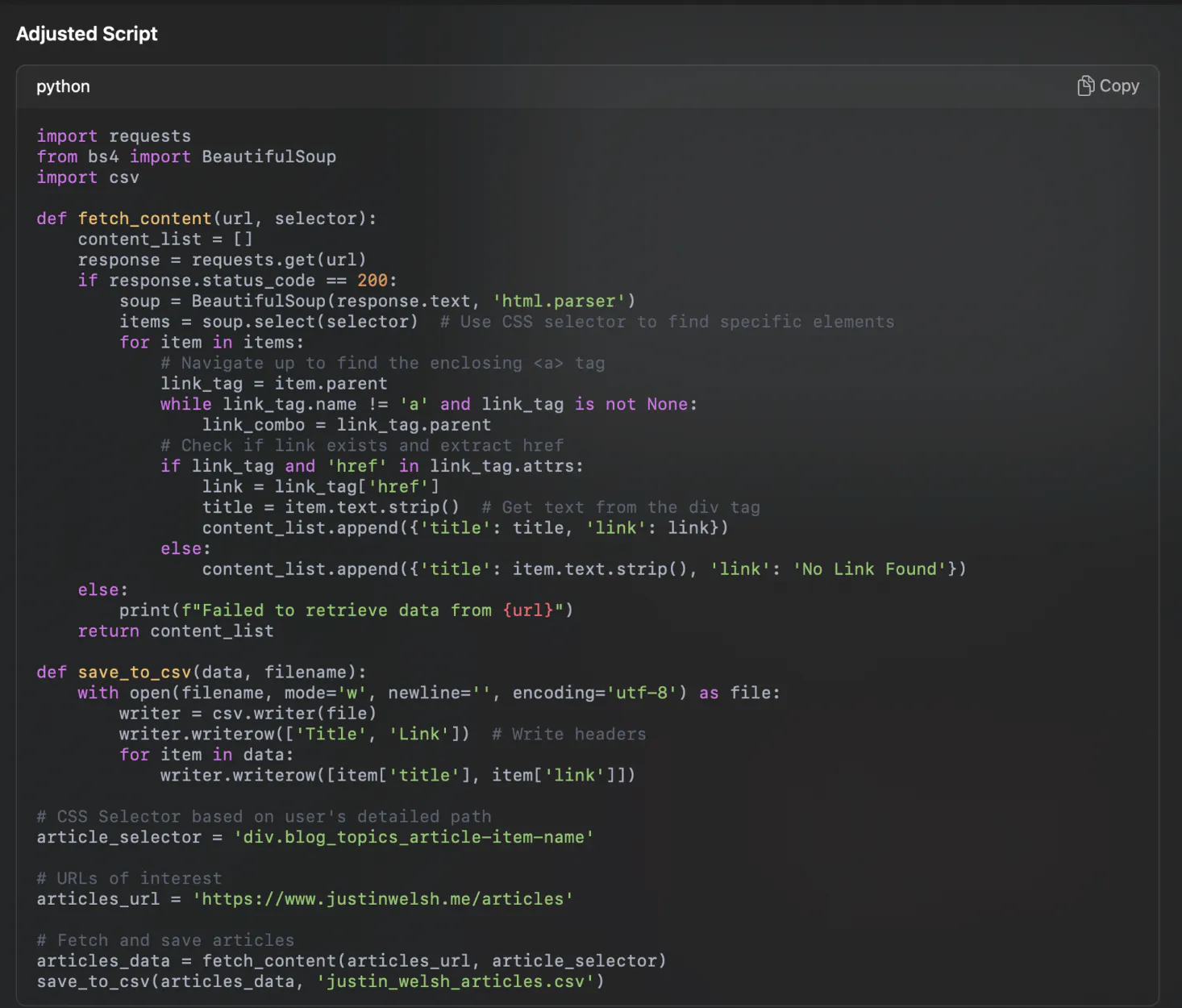Click the return content_list statement
This screenshot has width=1182, height=1008.
tap(176, 631)
